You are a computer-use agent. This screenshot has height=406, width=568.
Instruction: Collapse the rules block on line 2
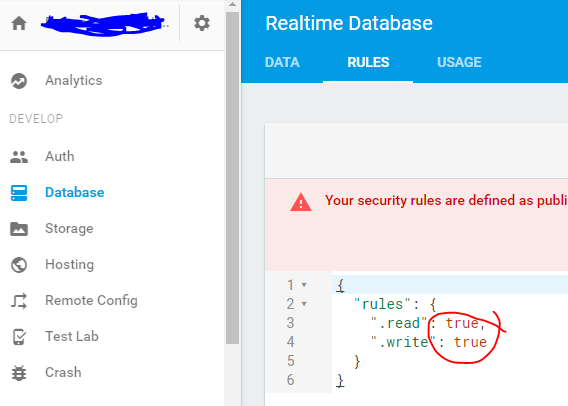pos(304,304)
